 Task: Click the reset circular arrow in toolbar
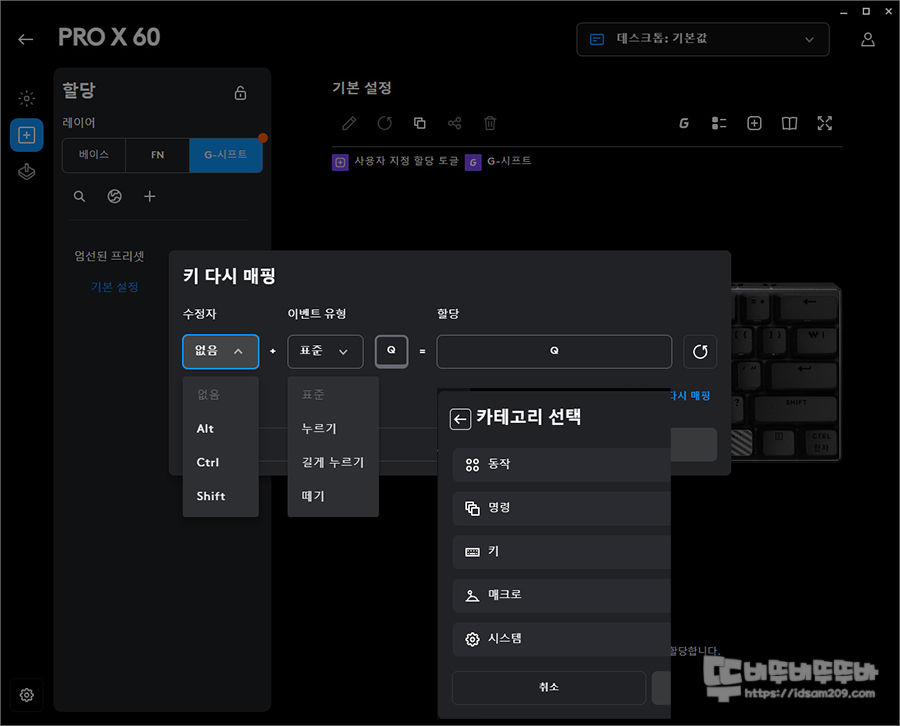click(385, 123)
